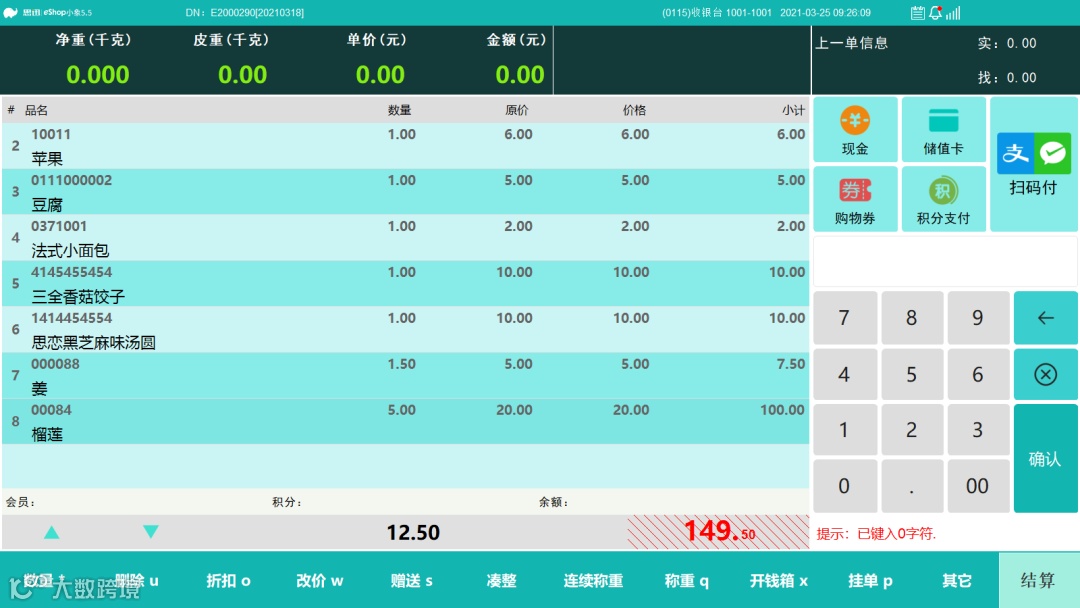
Task: Click the 结算 checkout button
Action: coord(1038,580)
